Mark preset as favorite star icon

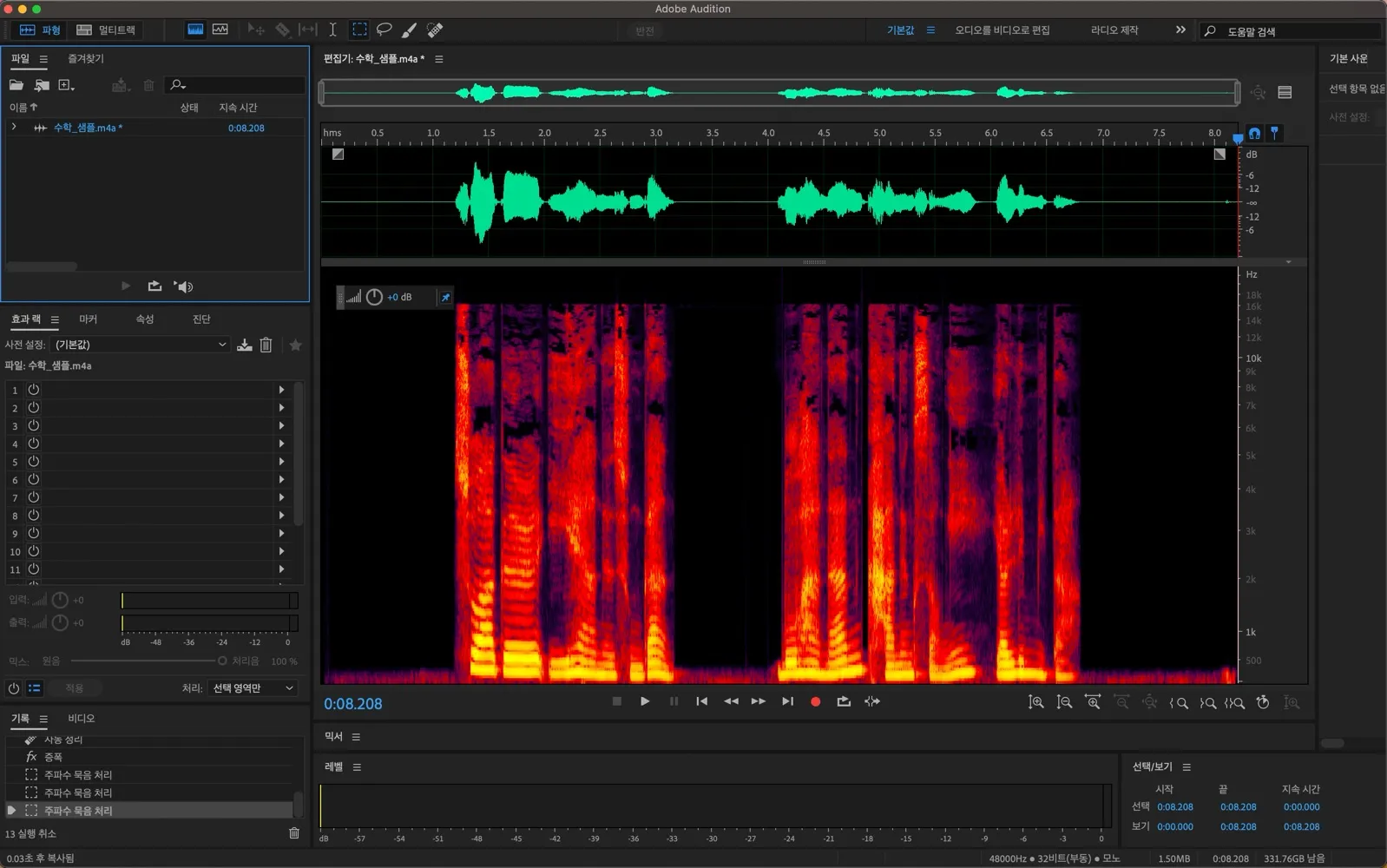[295, 345]
